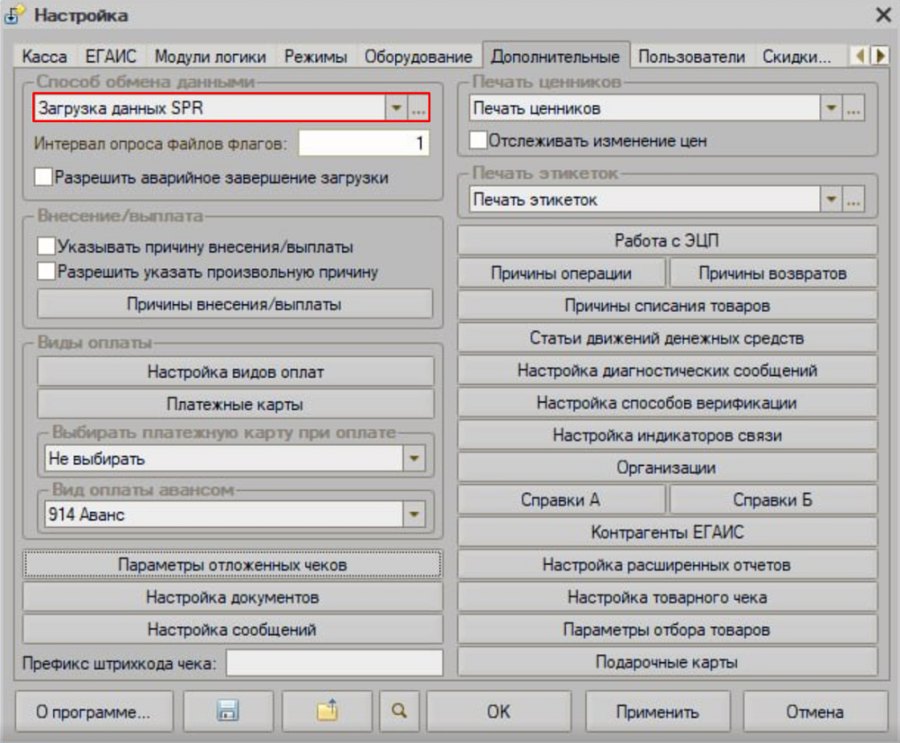Open the О программе dialog
Screen dimensions: 900x743
tap(94, 711)
